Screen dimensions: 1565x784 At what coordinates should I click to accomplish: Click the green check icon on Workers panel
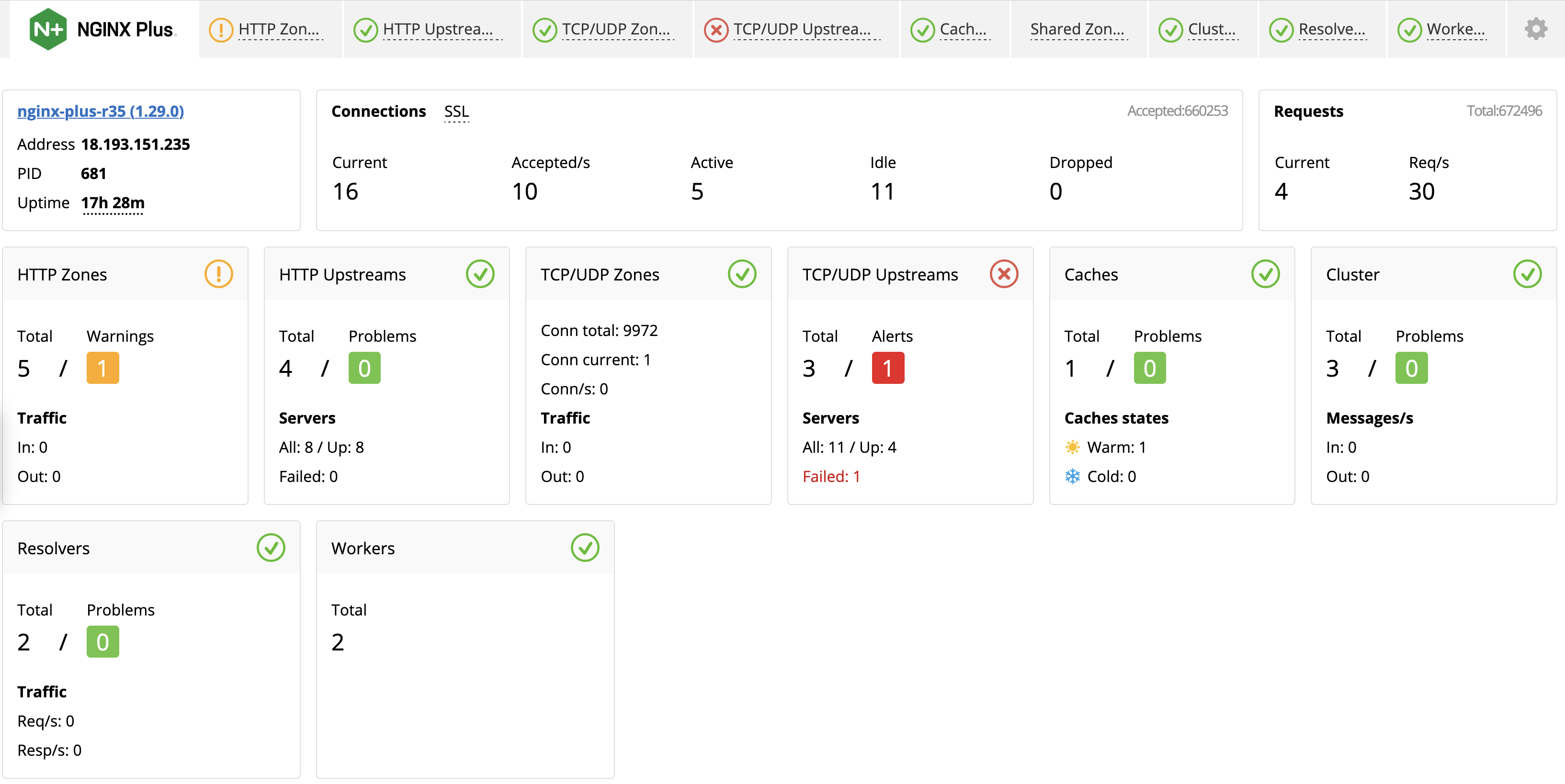[x=585, y=548]
